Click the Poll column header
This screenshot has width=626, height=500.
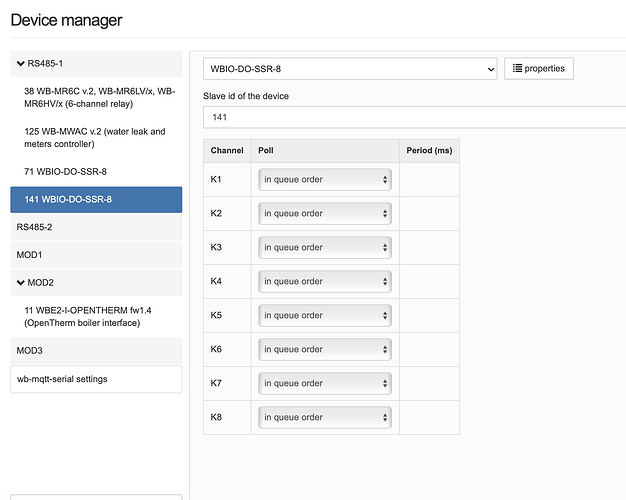(325, 151)
